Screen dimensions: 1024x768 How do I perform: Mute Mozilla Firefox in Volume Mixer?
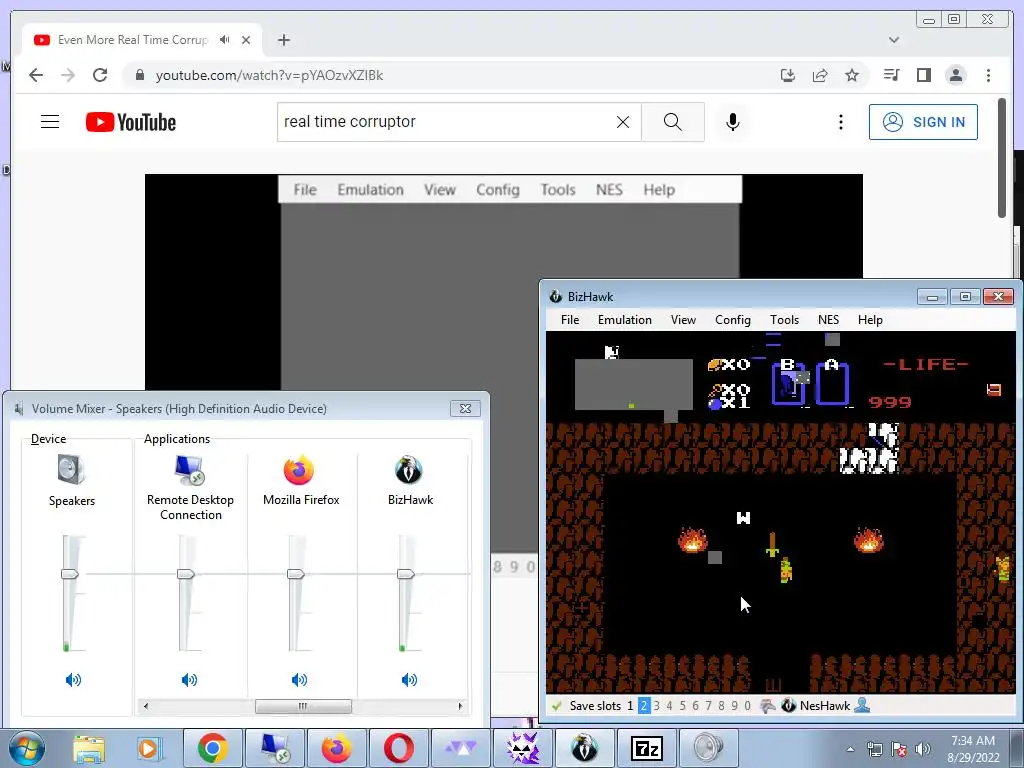(299, 680)
